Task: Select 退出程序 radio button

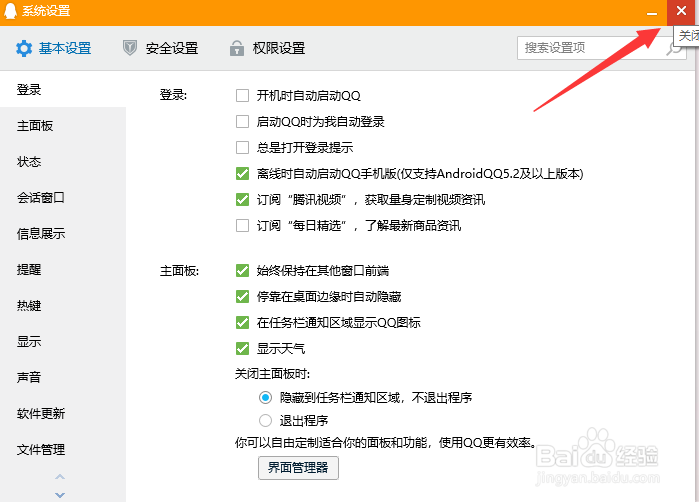Action: tap(265, 420)
